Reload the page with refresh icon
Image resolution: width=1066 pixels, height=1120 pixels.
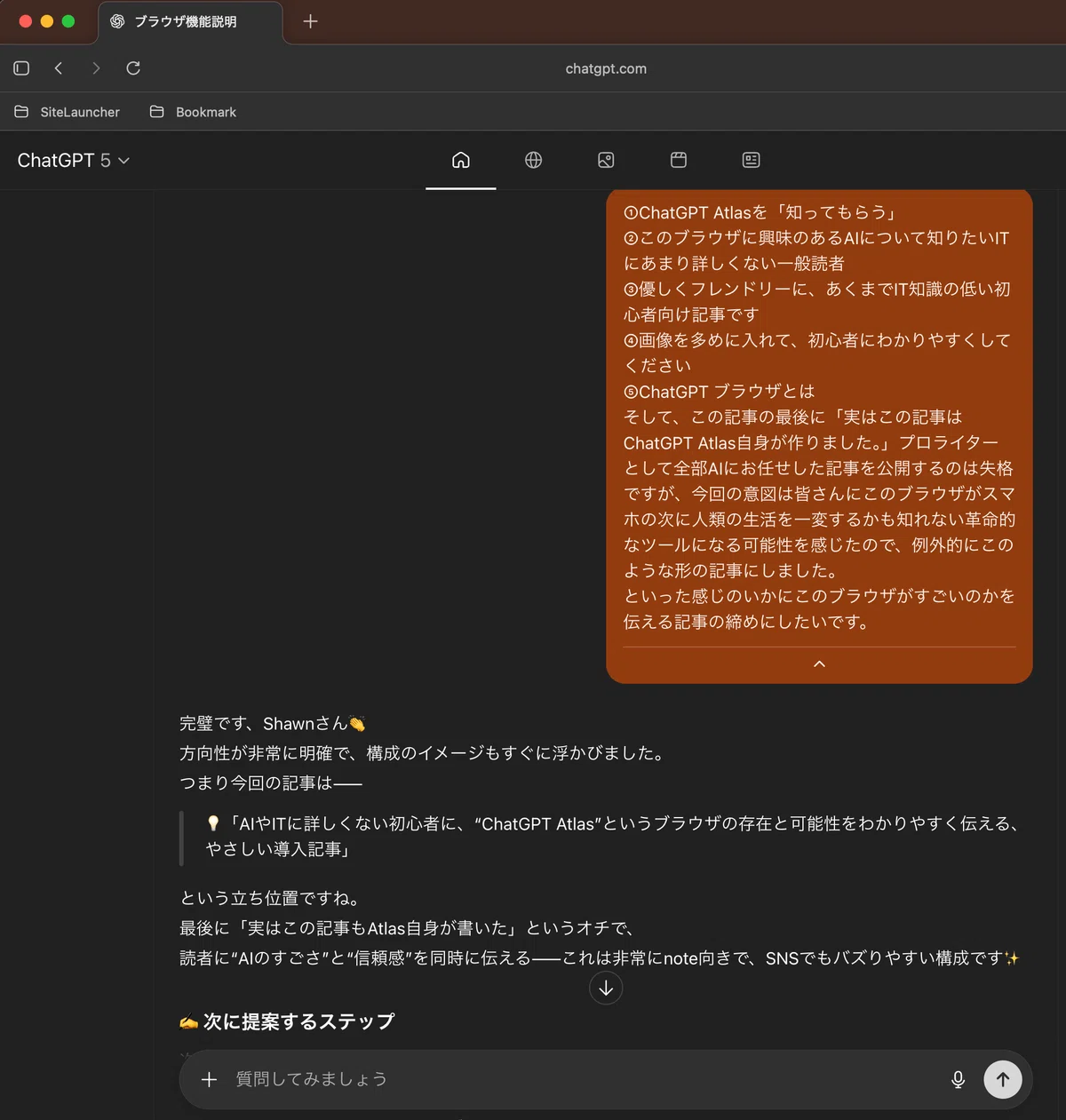tap(133, 68)
